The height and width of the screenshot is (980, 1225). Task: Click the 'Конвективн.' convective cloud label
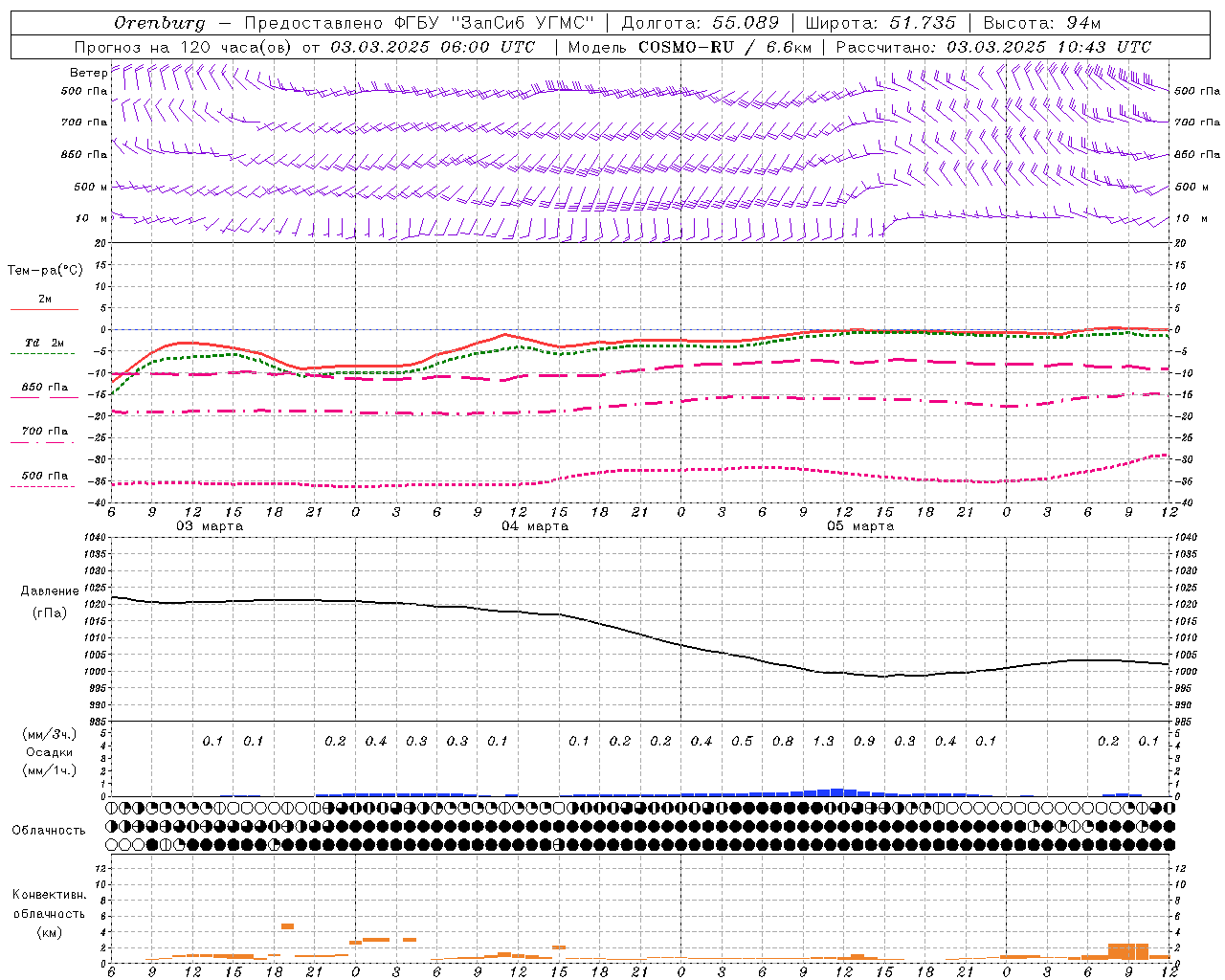click(x=50, y=895)
